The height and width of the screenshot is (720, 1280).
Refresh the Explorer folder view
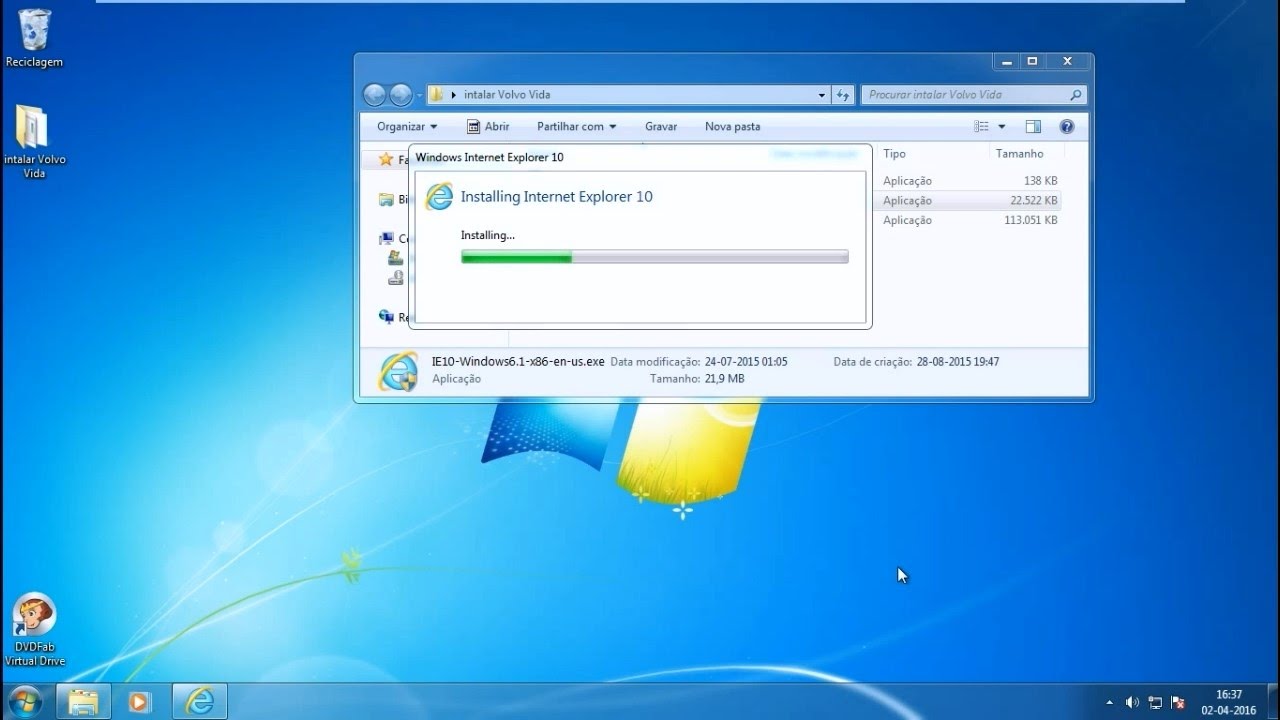pyautogui.click(x=843, y=95)
